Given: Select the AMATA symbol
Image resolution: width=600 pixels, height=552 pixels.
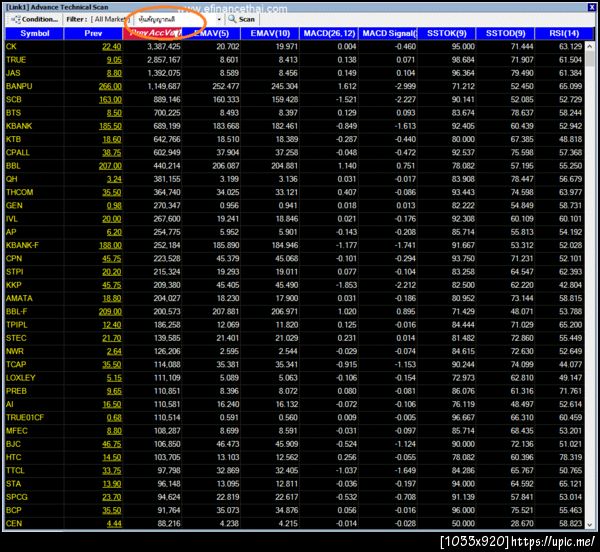Looking at the screenshot, I should point(19,298).
